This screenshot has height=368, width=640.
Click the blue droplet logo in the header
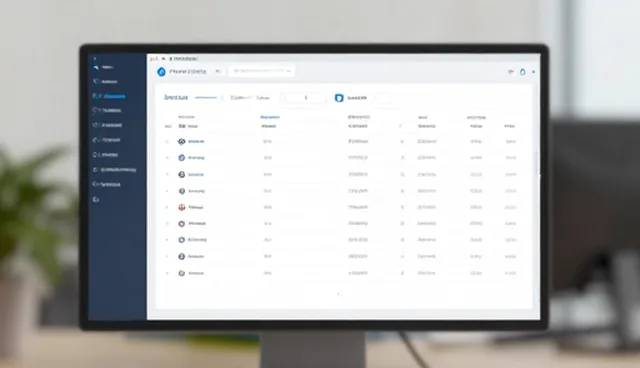point(162,72)
